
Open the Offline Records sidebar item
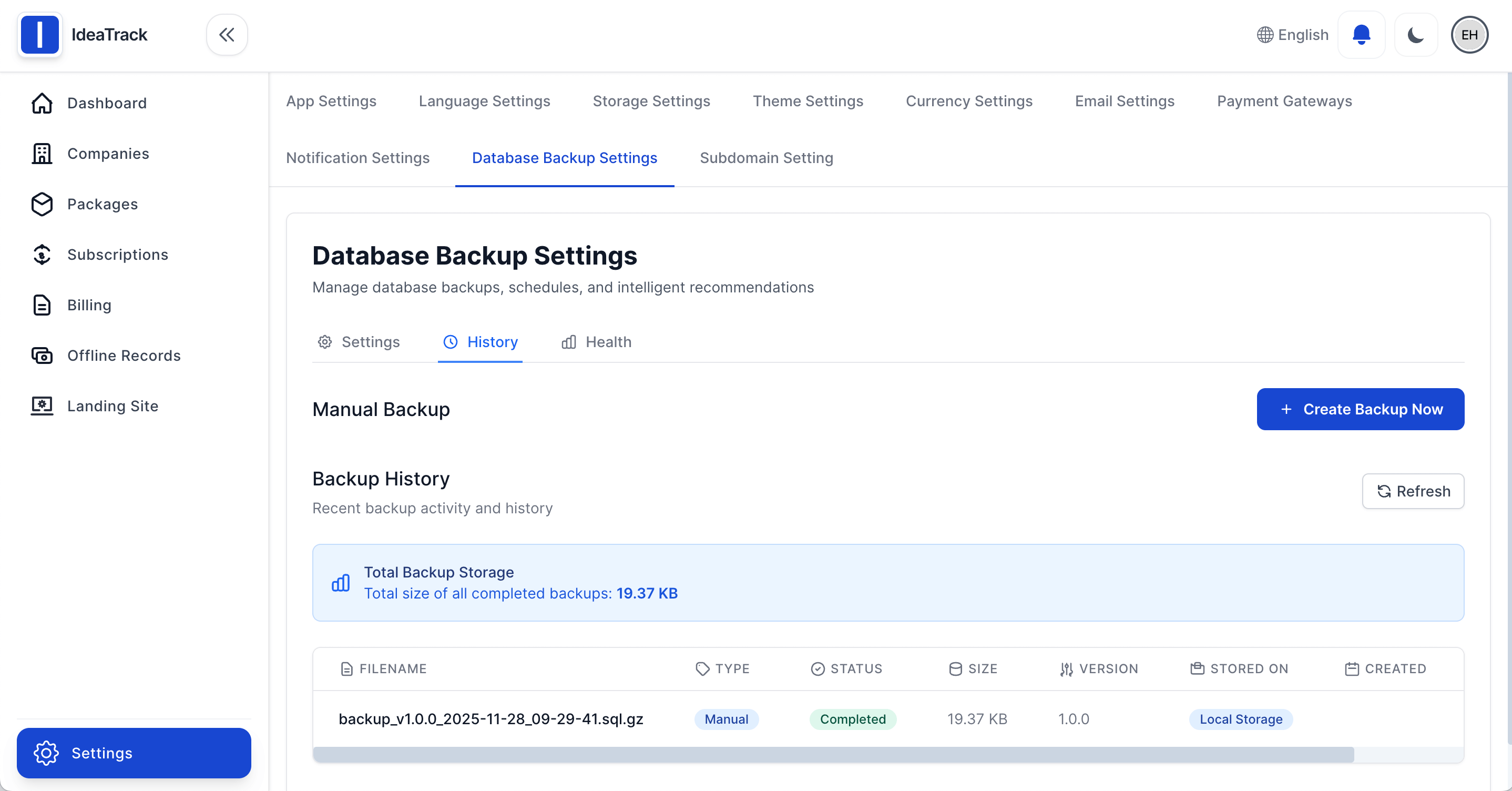pyautogui.click(x=123, y=356)
